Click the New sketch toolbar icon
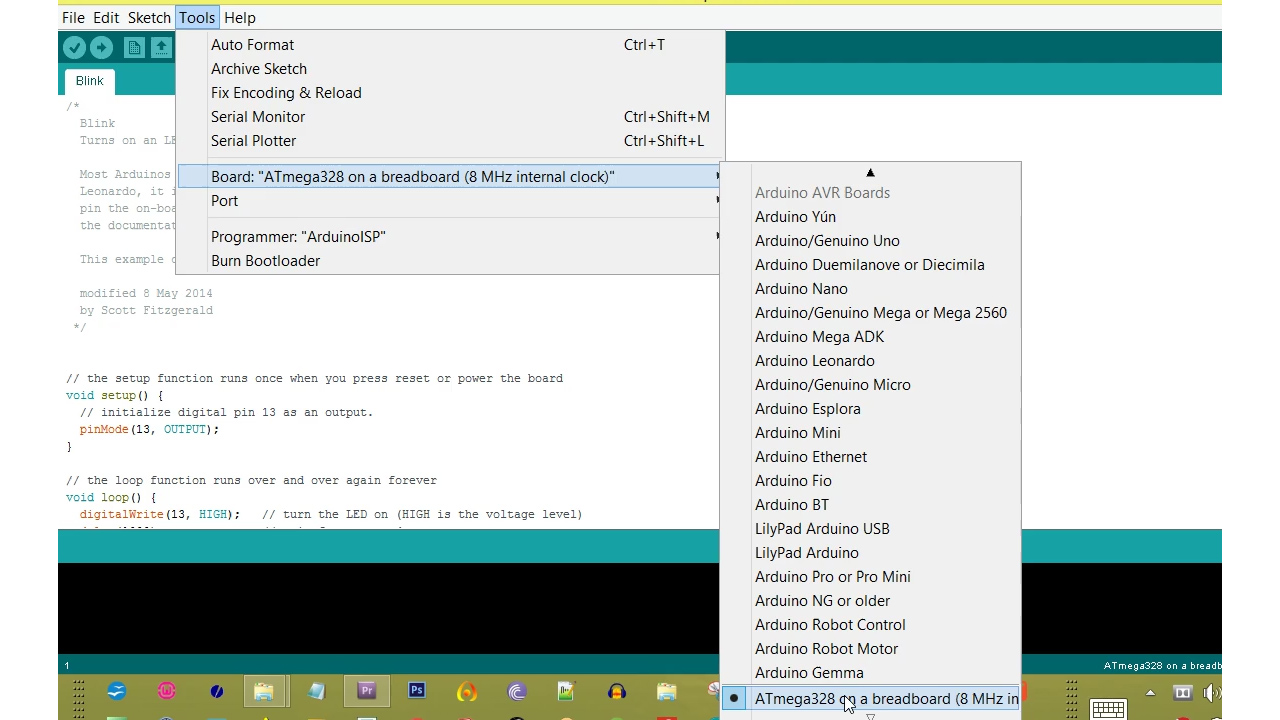 tap(134, 47)
